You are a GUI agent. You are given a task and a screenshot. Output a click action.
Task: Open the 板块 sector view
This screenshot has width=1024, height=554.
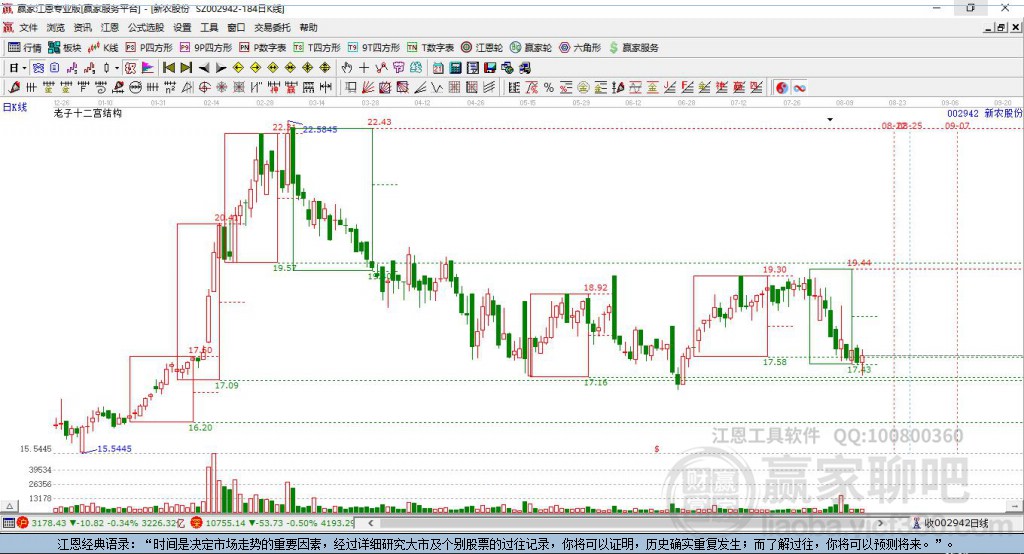[64, 48]
